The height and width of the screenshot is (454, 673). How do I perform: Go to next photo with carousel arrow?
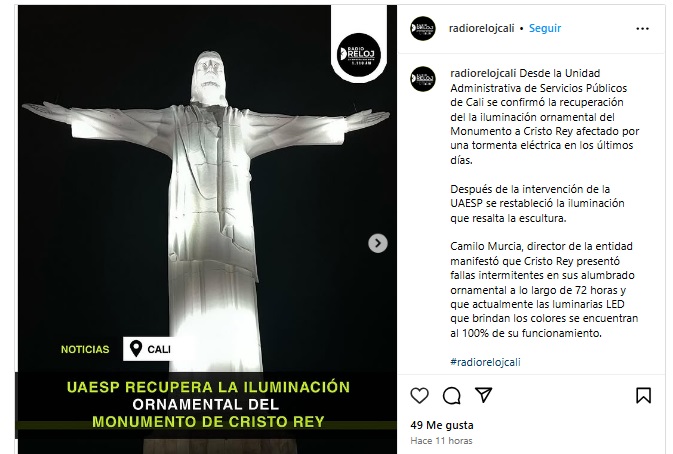[x=378, y=243]
